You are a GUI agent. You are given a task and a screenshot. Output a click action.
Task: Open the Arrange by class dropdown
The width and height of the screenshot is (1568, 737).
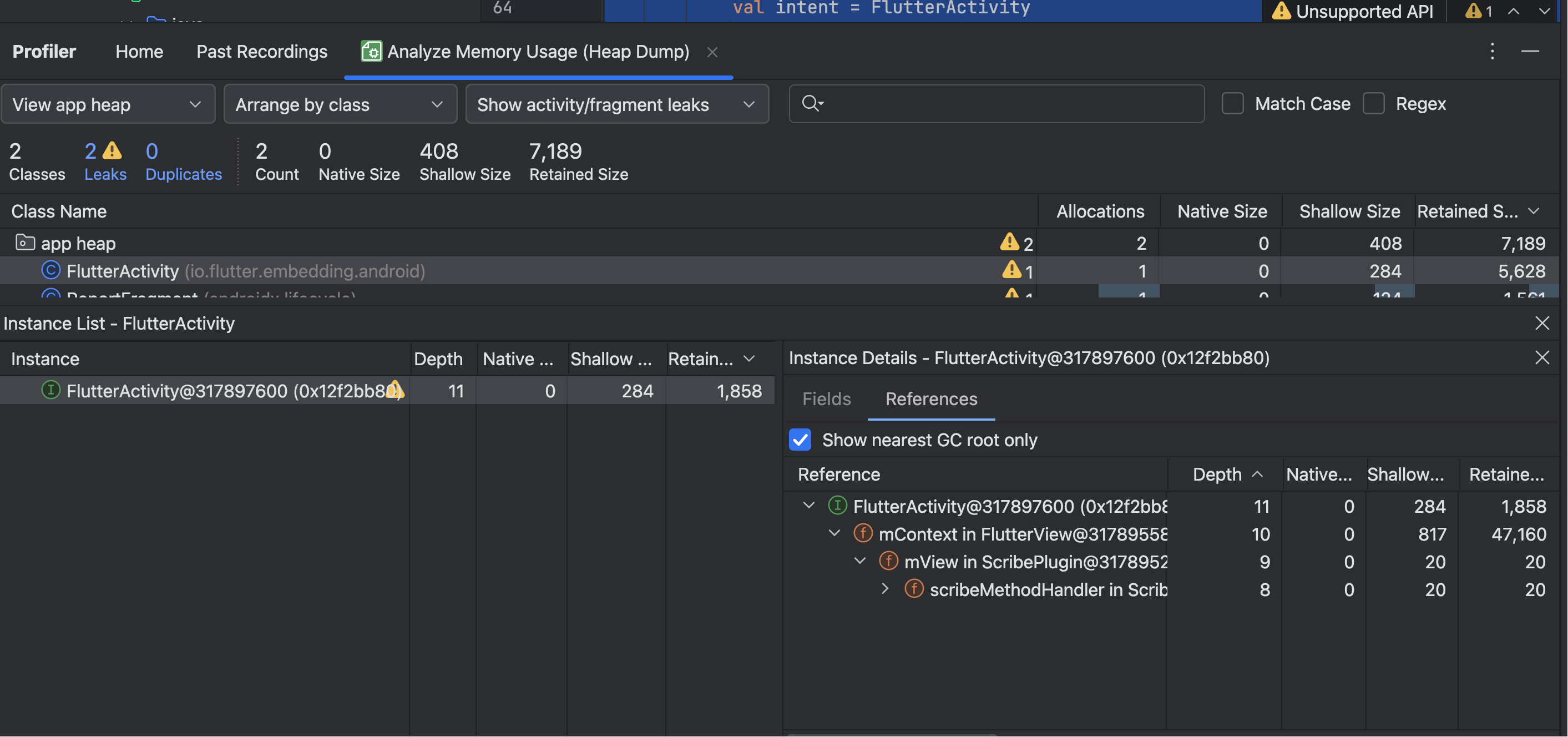[x=340, y=104]
